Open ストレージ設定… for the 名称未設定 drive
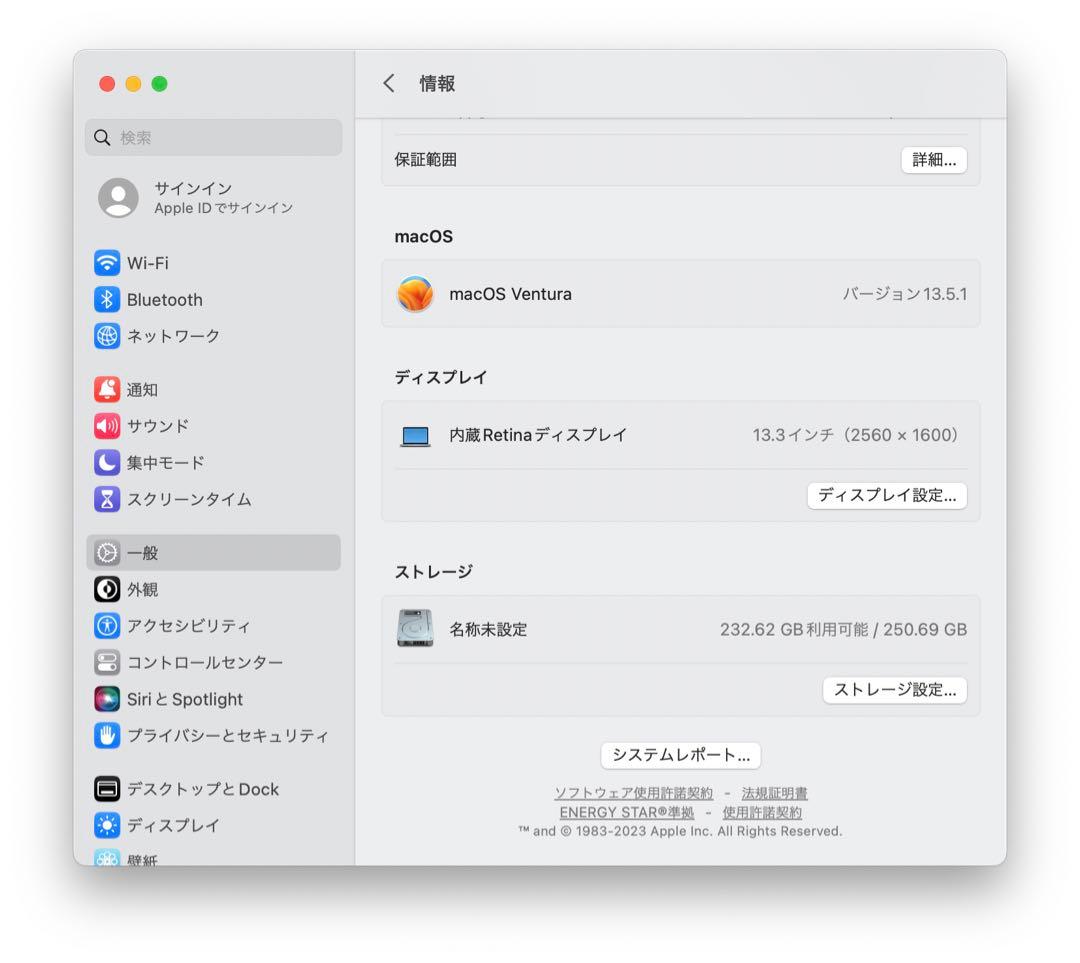1080x963 pixels. (894, 690)
